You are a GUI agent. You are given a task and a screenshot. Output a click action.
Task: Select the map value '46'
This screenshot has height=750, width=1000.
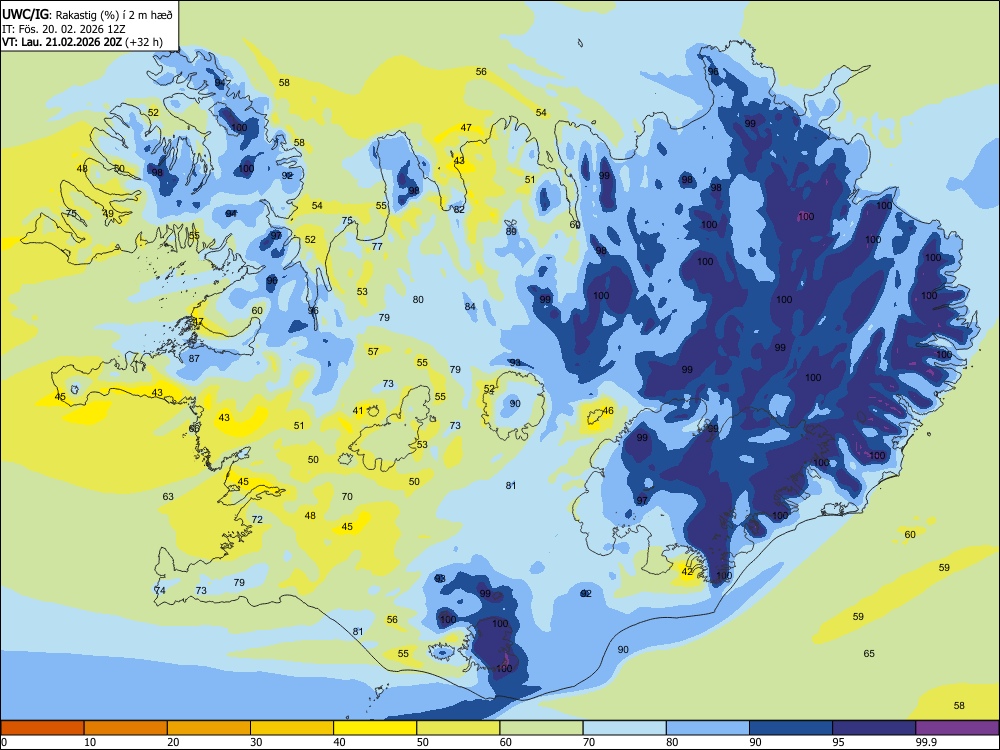coord(608,411)
